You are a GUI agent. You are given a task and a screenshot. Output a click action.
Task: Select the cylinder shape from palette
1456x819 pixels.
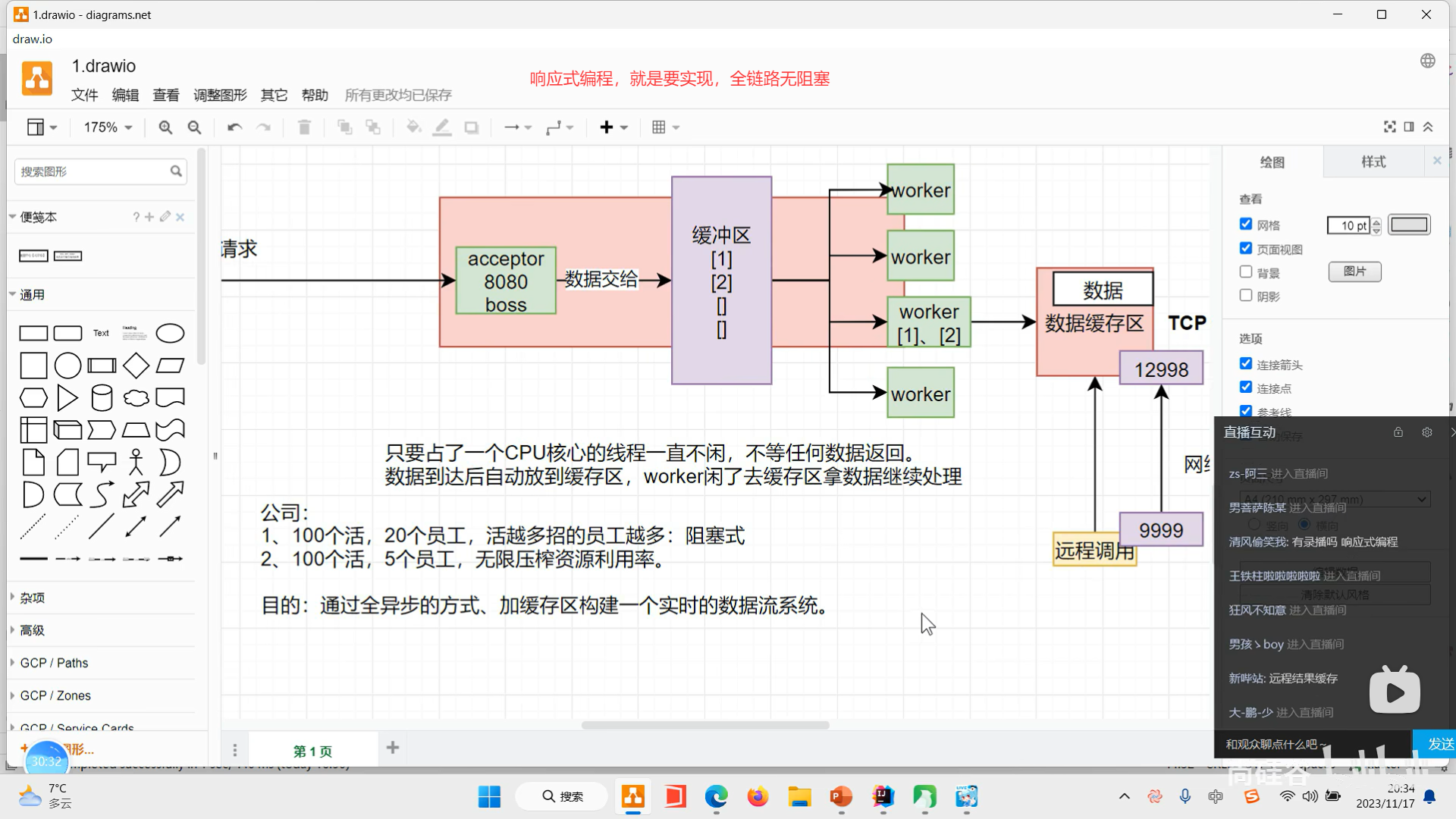pyautogui.click(x=102, y=397)
